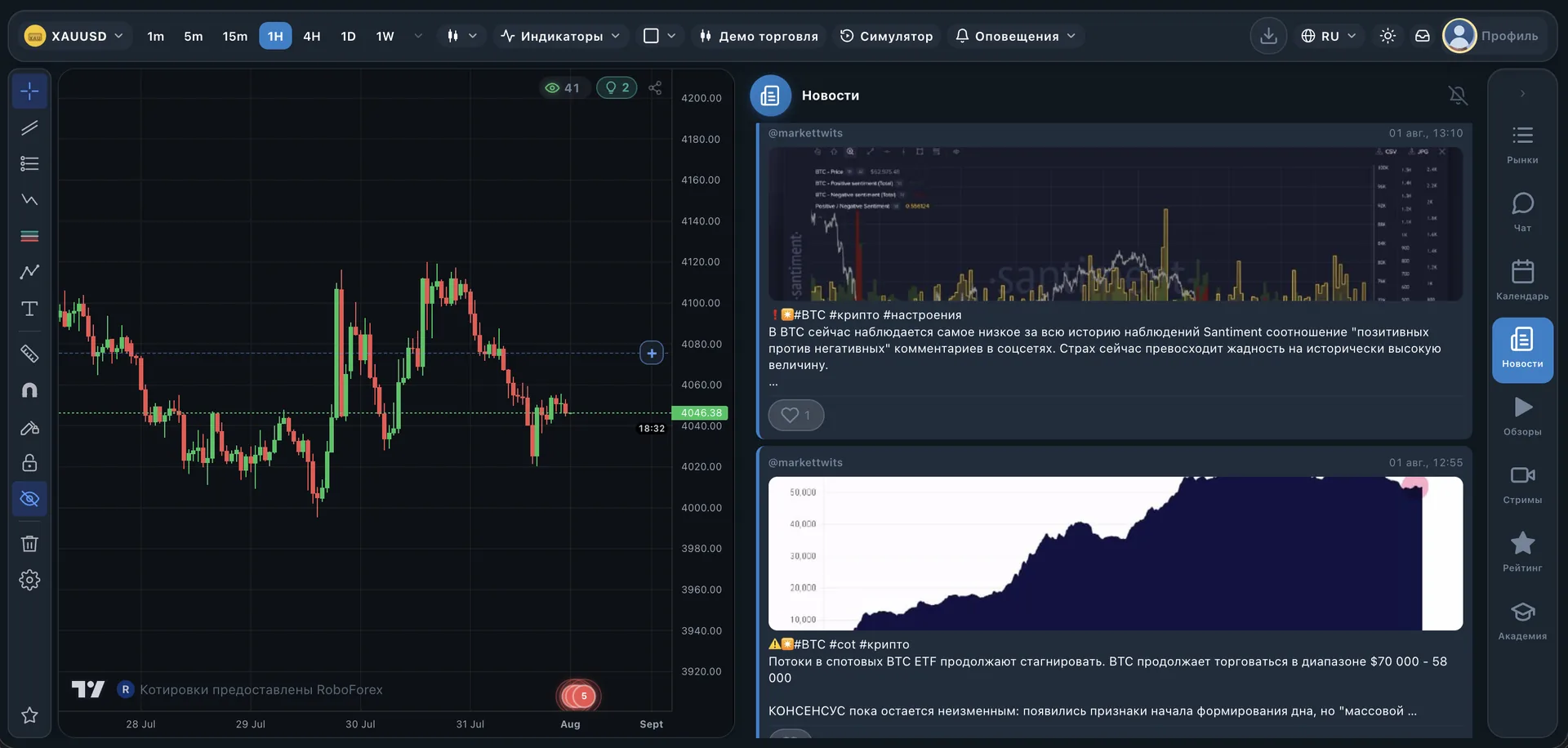1568x748 pixels.
Task: Toggle light theme sun icon
Action: coord(1388,36)
